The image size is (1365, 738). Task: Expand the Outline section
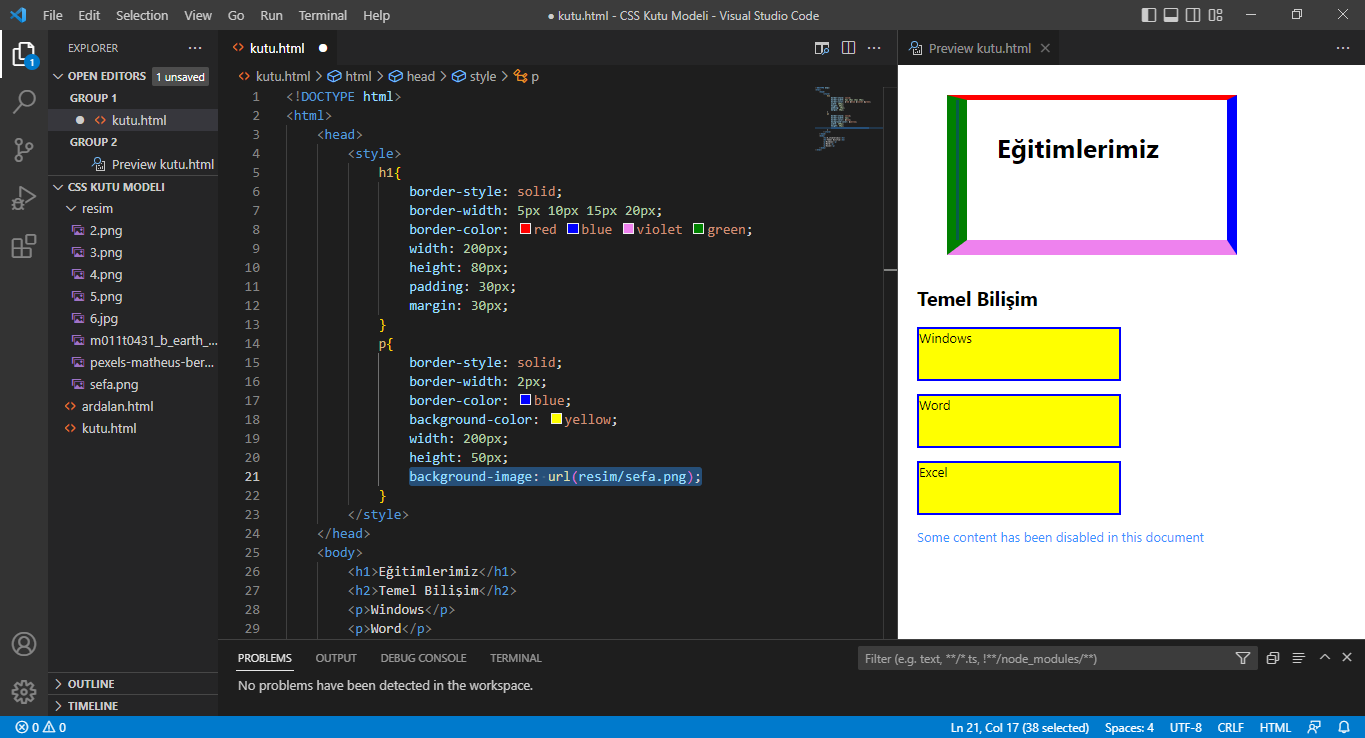coord(90,684)
